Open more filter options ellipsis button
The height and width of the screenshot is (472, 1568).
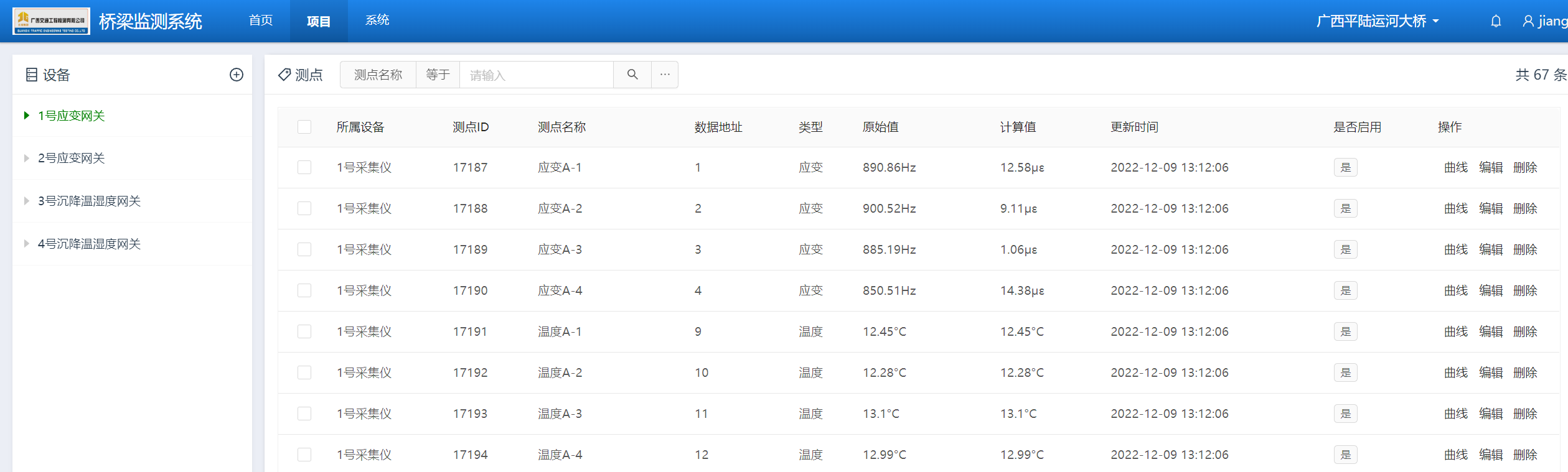665,75
